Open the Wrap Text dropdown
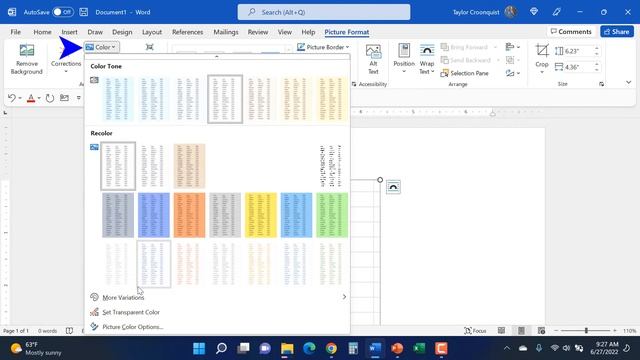 pyautogui.click(x=427, y=60)
